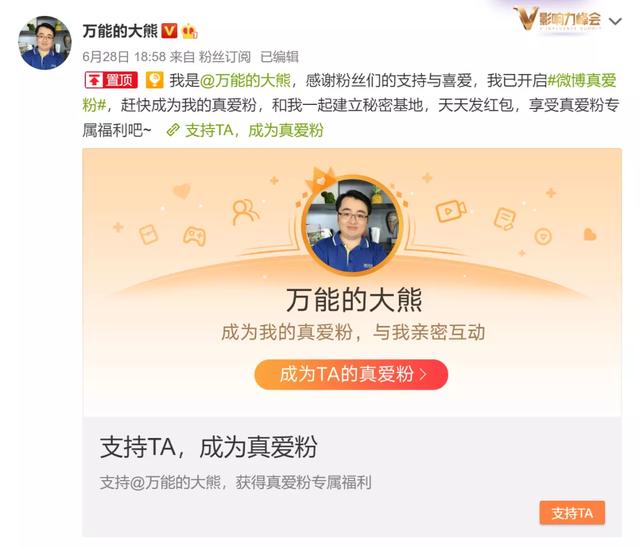Click the game controller icon in banner

[194, 236]
